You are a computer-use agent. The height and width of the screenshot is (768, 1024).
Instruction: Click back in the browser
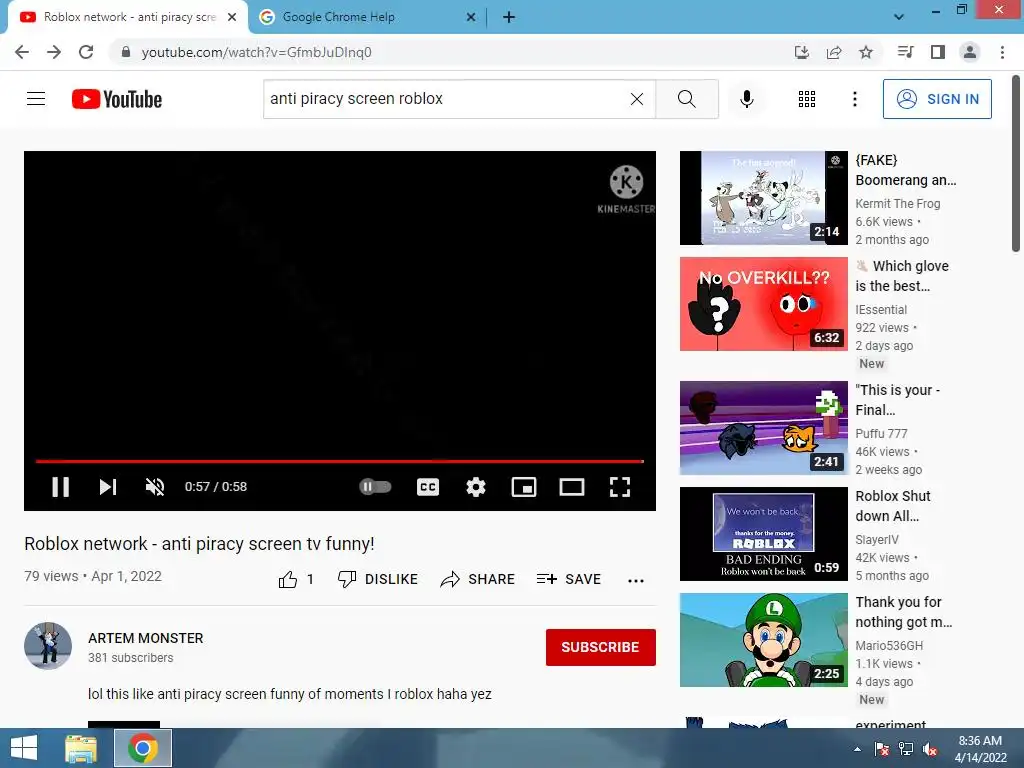pos(22,52)
